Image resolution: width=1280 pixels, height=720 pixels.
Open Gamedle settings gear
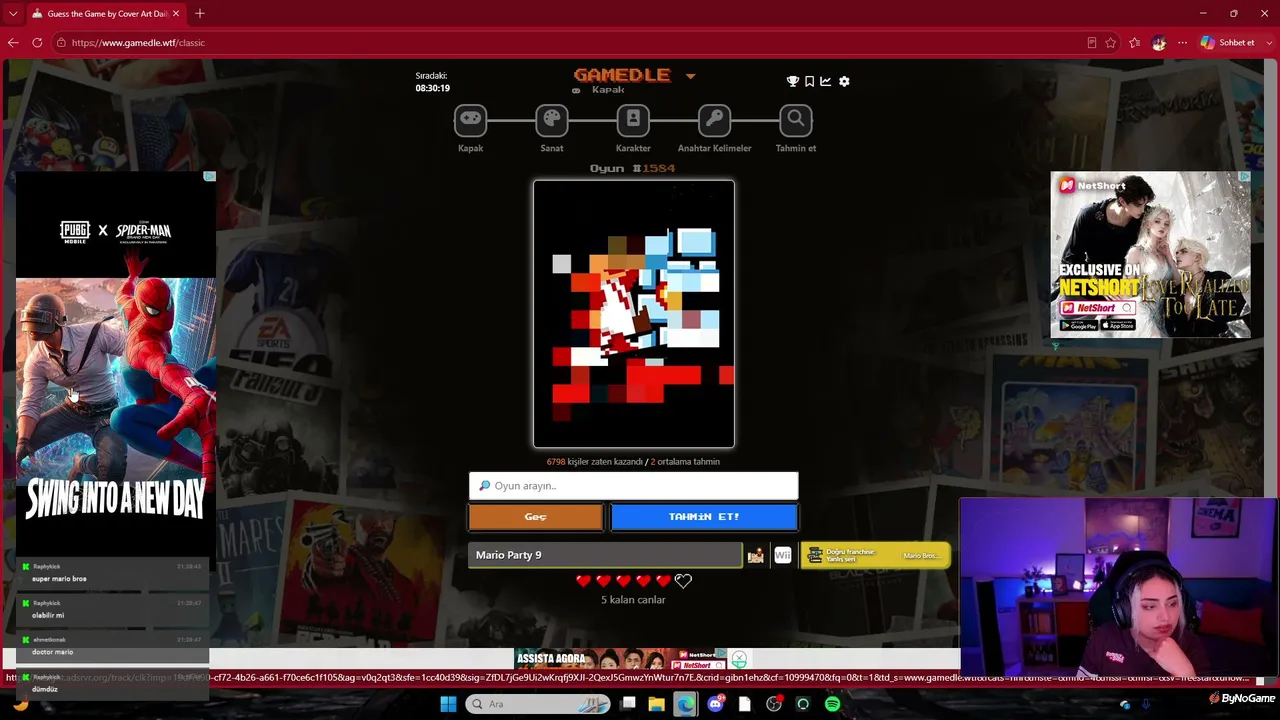coord(844,81)
